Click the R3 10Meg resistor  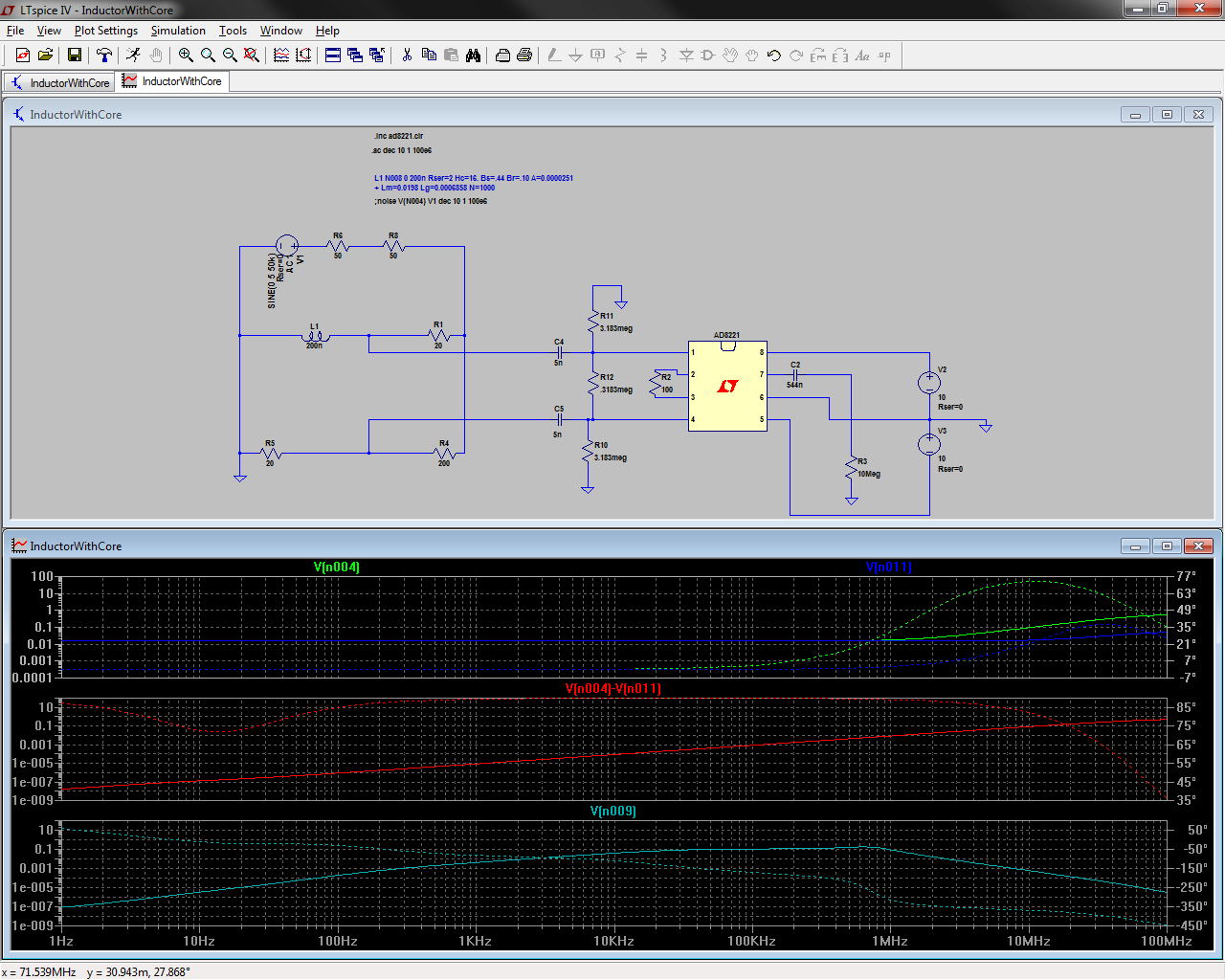click(852, 468)
